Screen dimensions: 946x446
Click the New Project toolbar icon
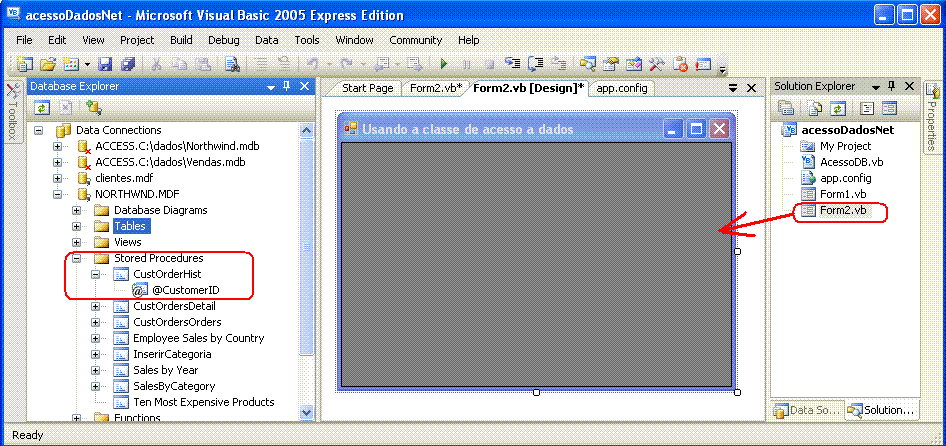tap(25, 64)
